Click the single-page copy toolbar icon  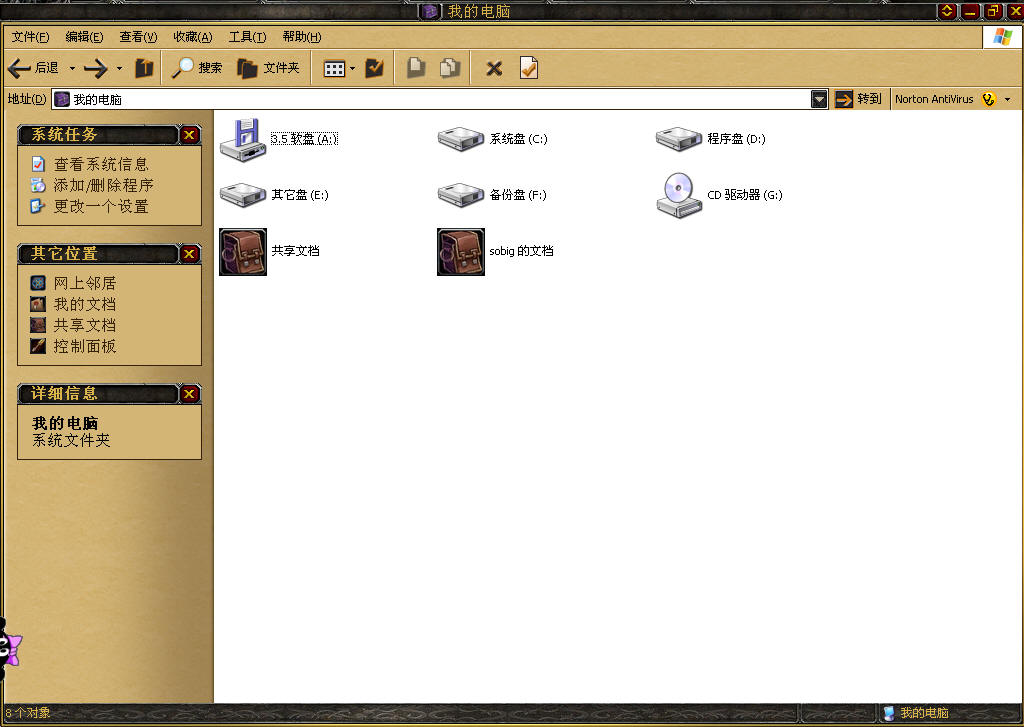click(x=415, y=68)
